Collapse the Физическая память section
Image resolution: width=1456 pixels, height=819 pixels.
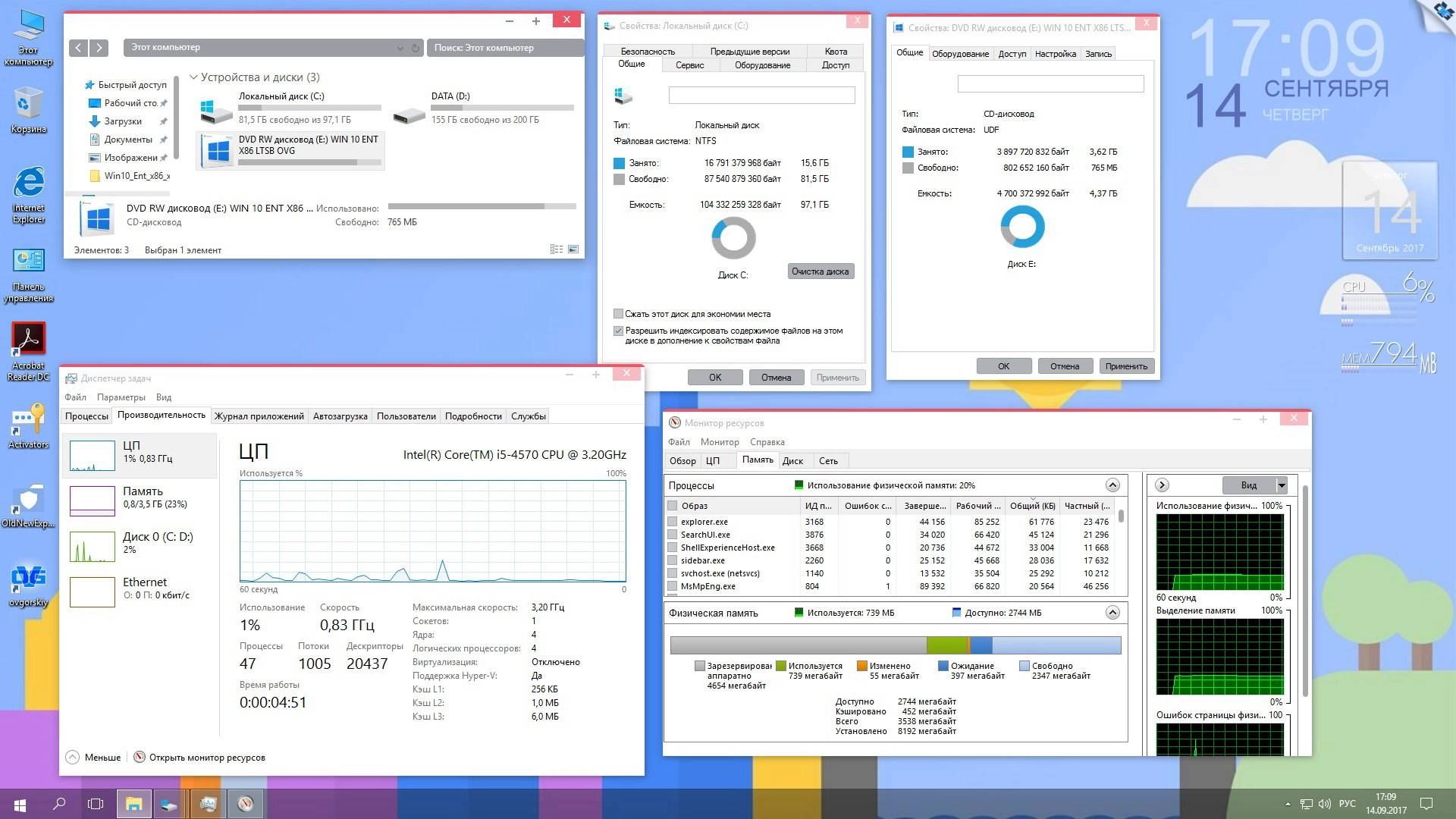click(1113, 613)
